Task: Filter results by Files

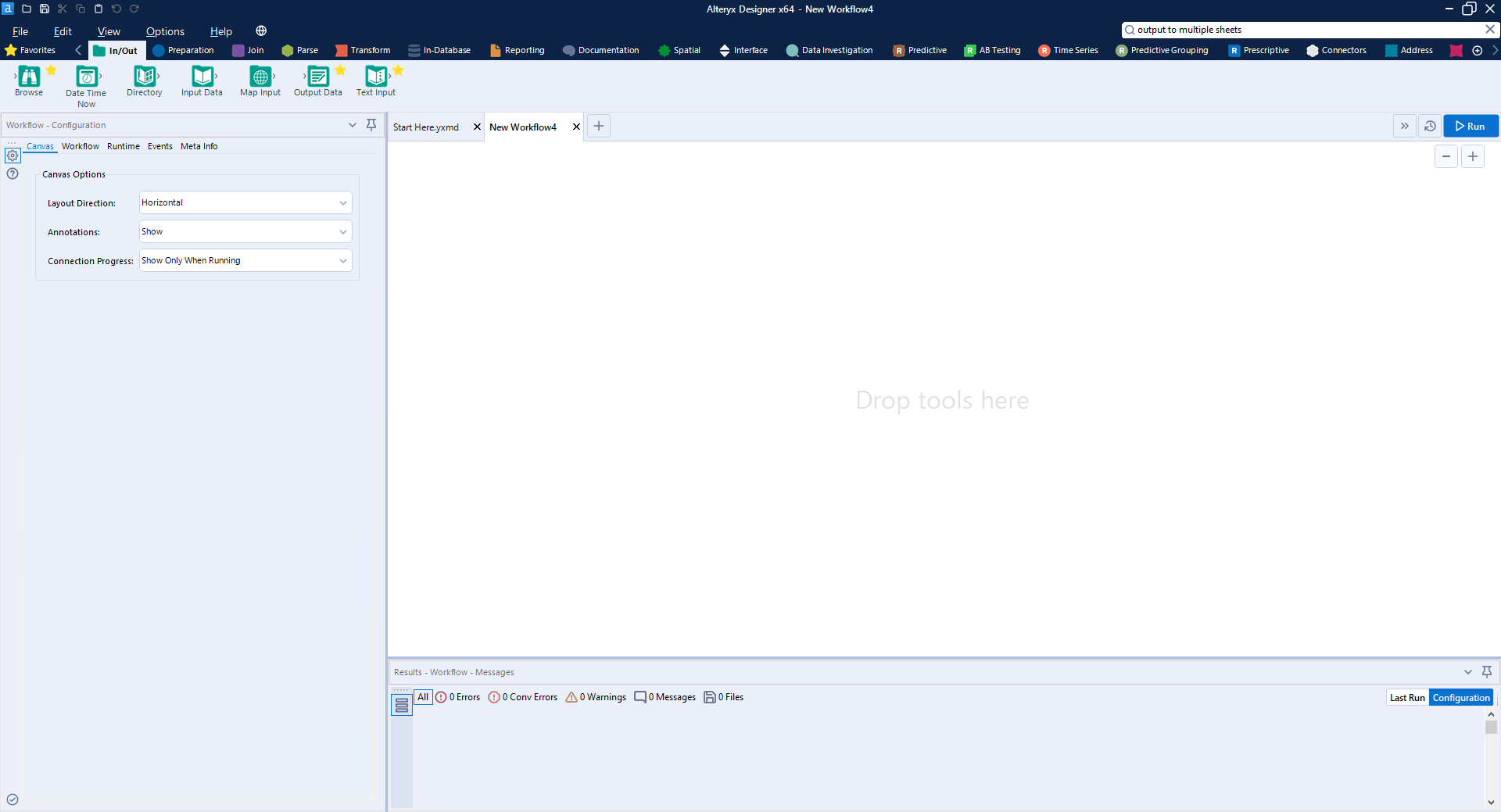Action: (724, 697)
